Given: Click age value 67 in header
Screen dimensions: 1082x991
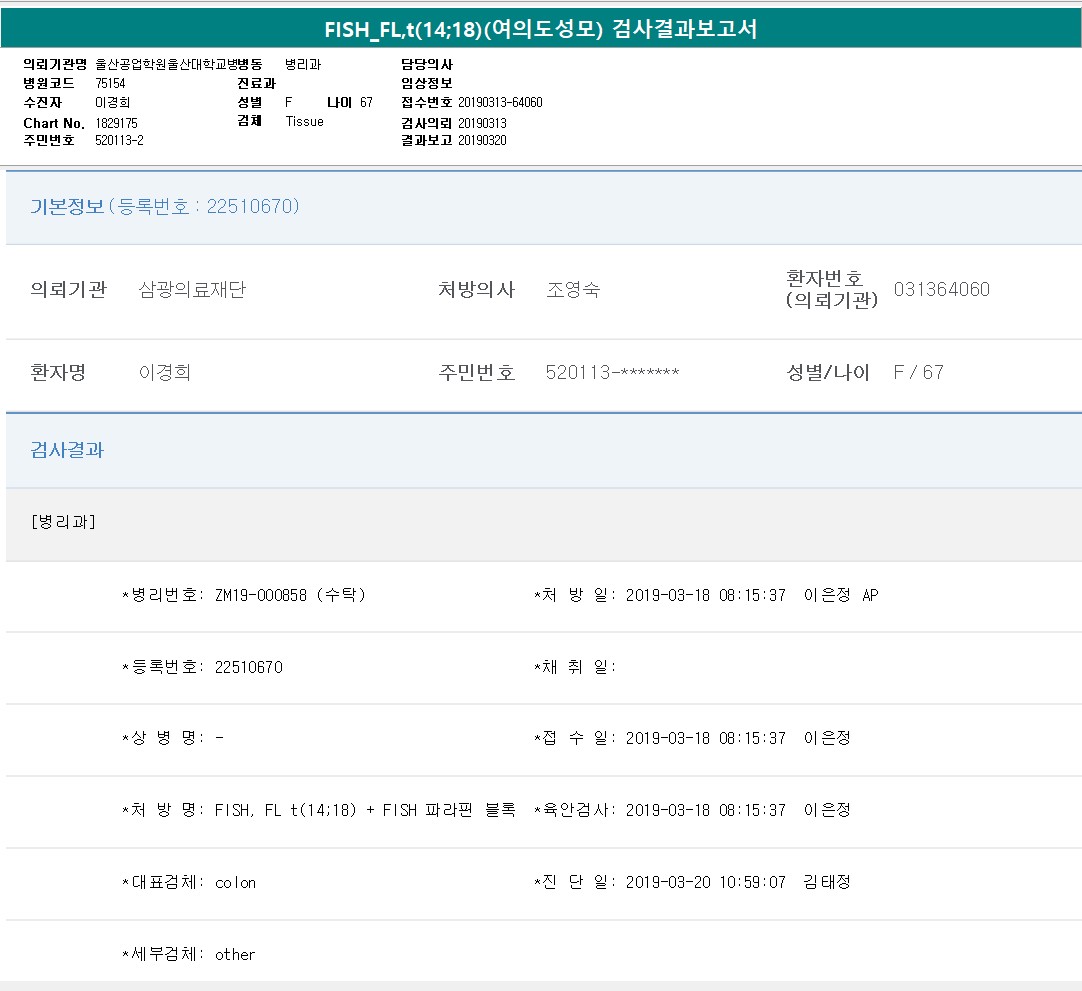Looking at the screenshot, I should pyautogui.click(x=366, y=102).
